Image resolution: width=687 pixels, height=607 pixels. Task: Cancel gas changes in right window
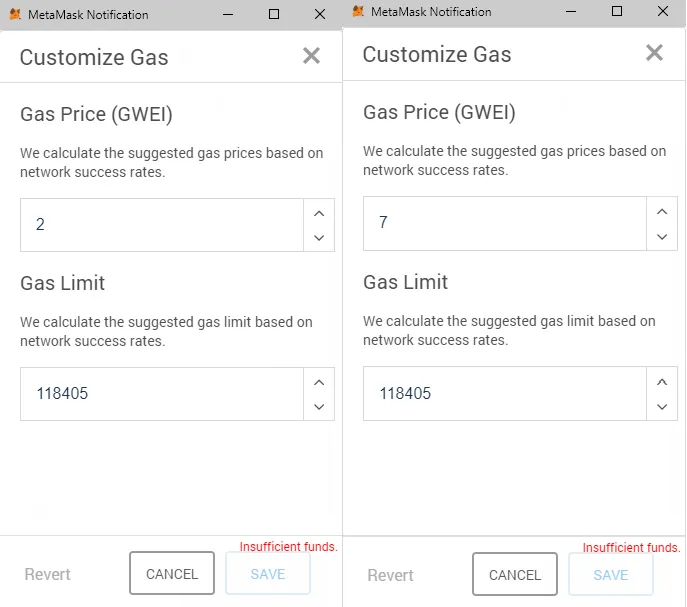(x=515, y=574)
